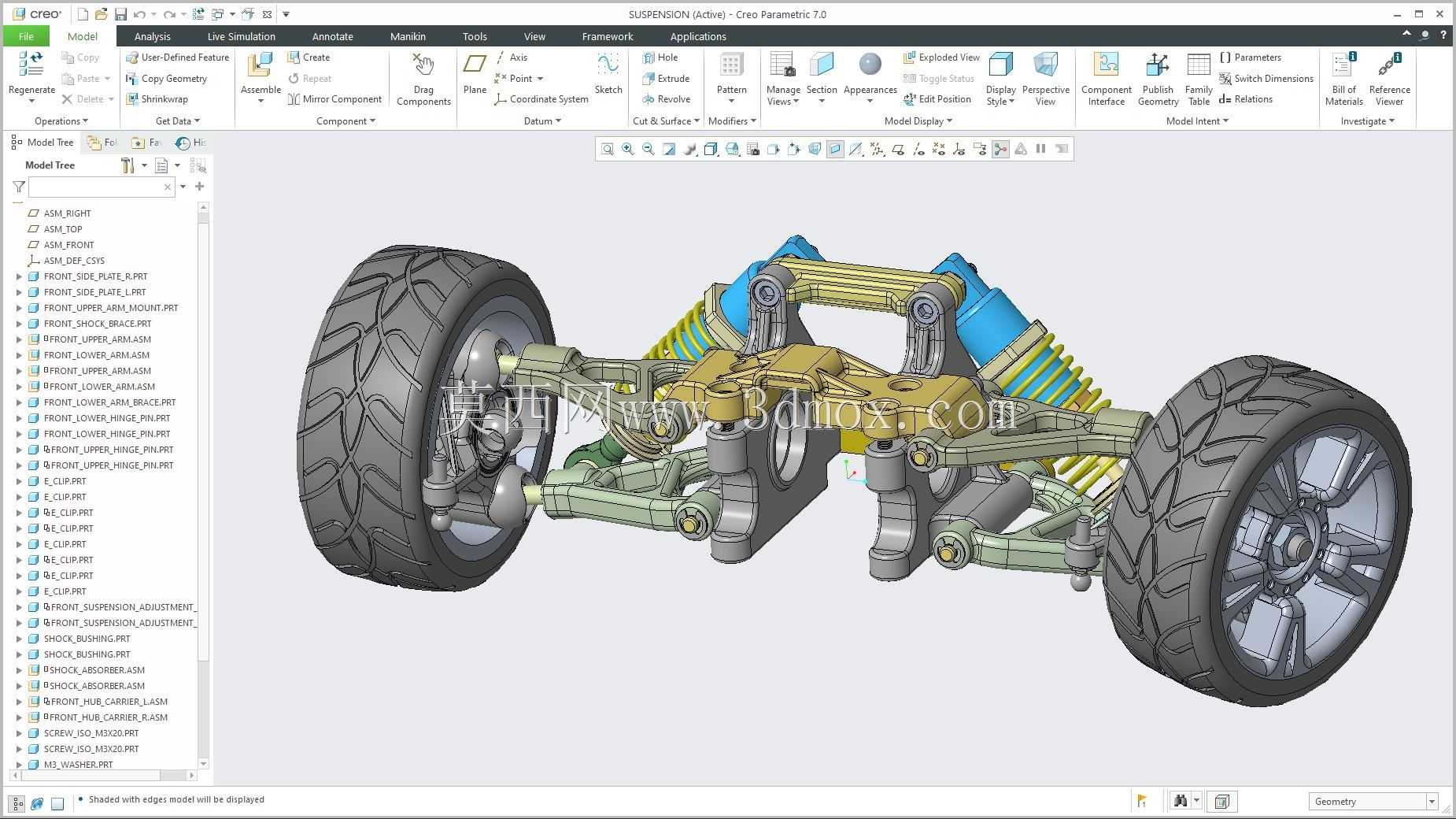
Task: Toggle Switch Dimensions display
Action: point(1266,79)
